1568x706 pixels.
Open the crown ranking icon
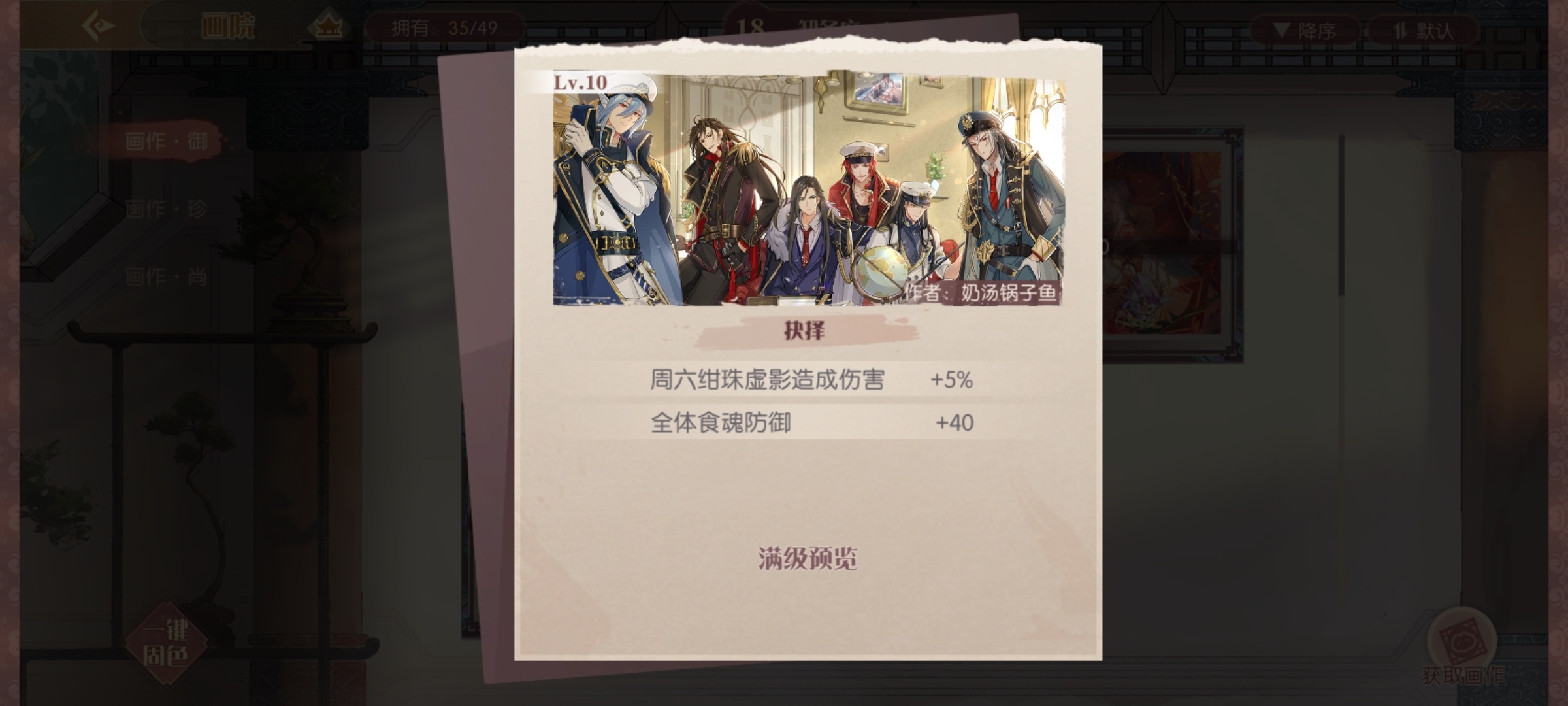(x=325, y=28)
